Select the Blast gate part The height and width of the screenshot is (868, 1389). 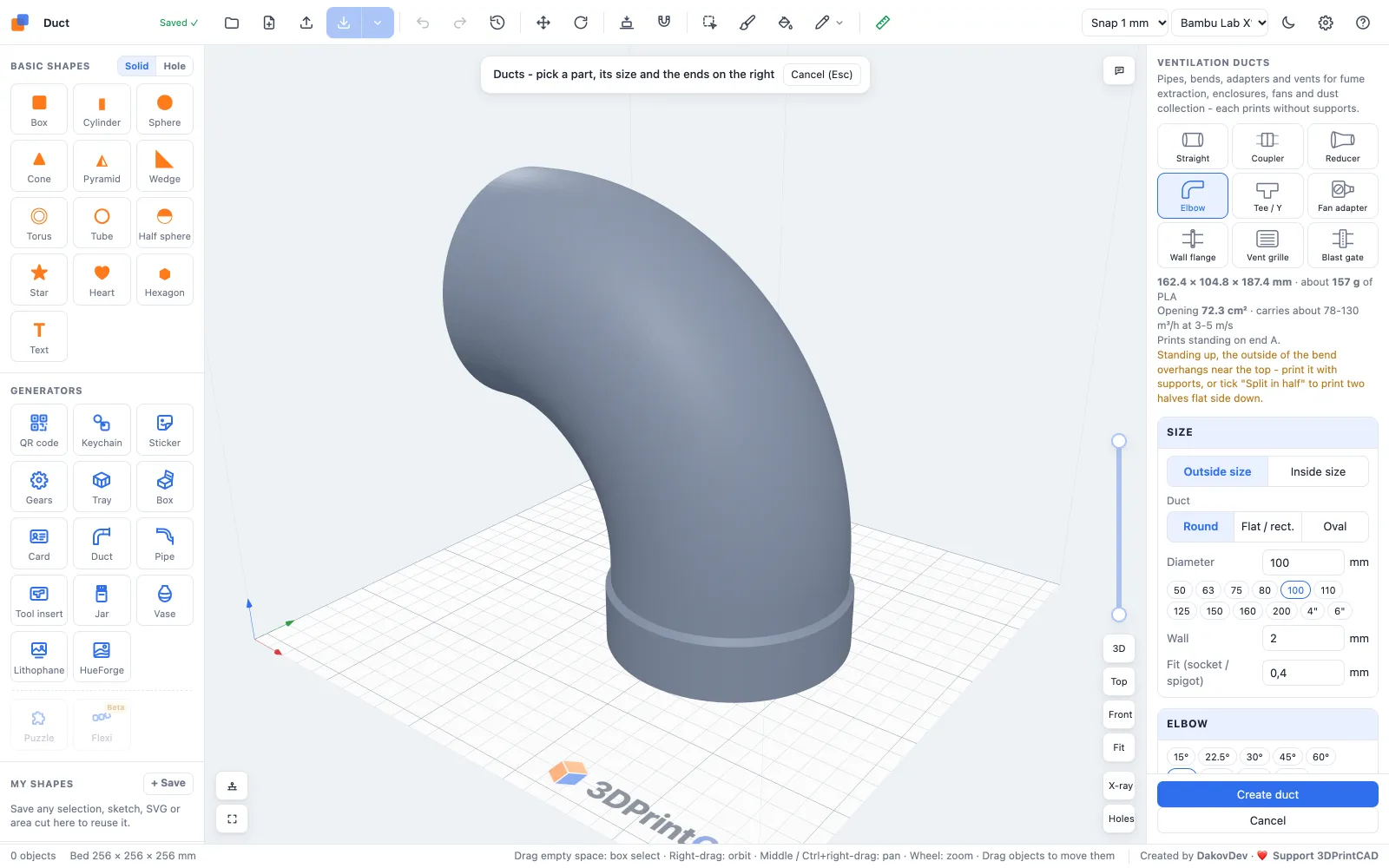click(x=1342, y=245)
